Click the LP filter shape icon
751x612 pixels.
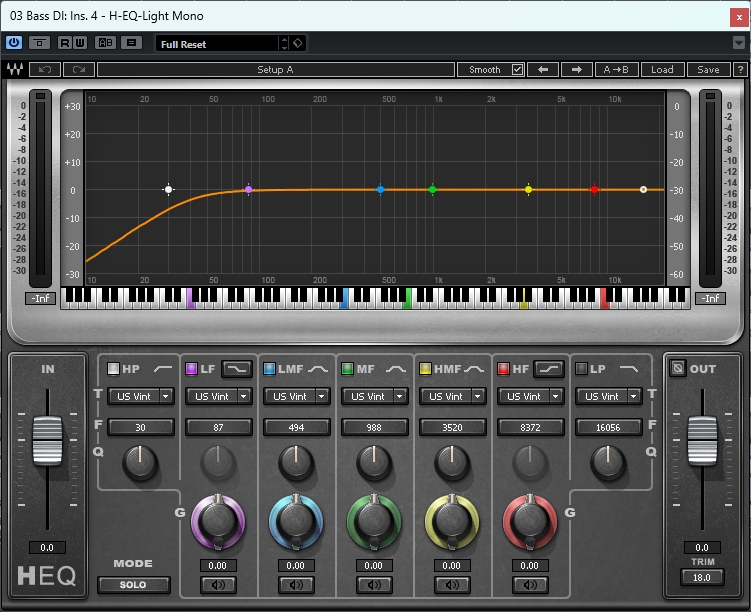point(628,369)
